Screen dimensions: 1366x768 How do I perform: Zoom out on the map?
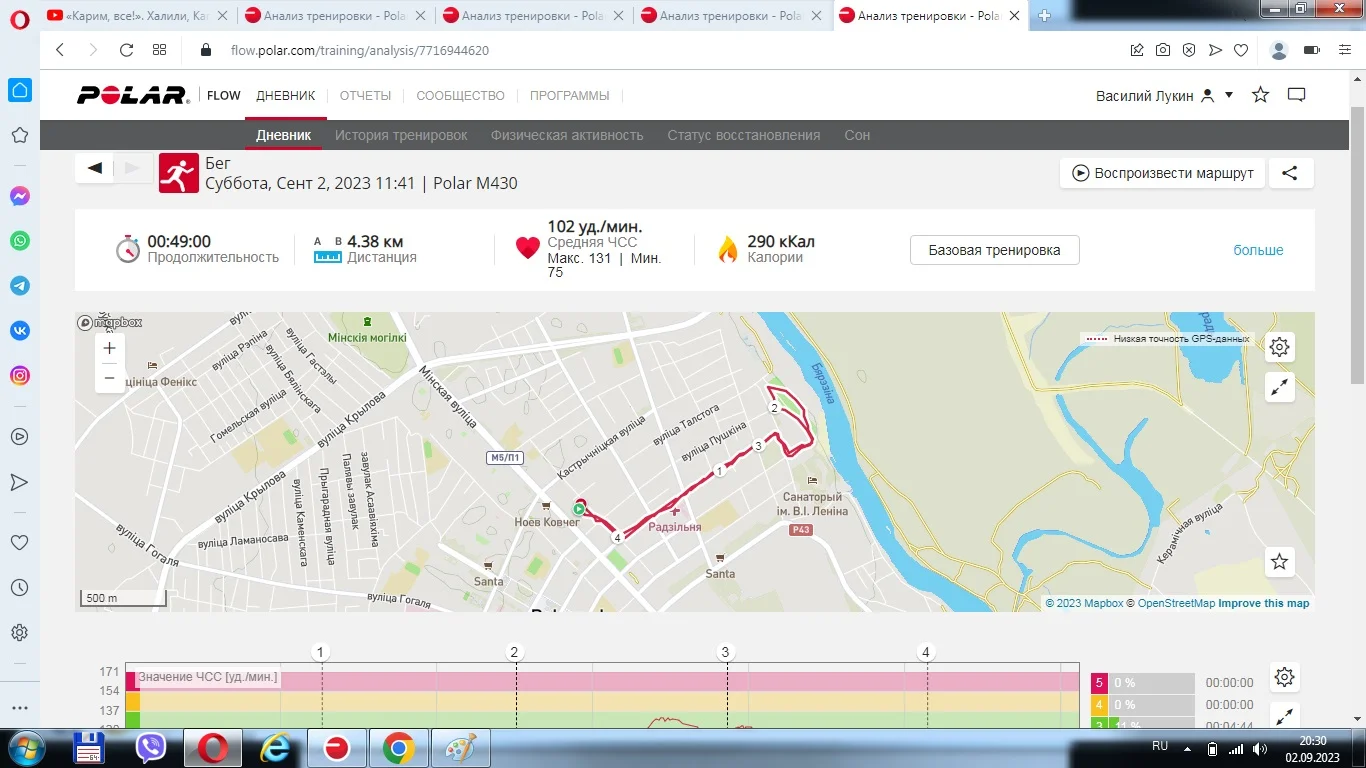point(110,378)
